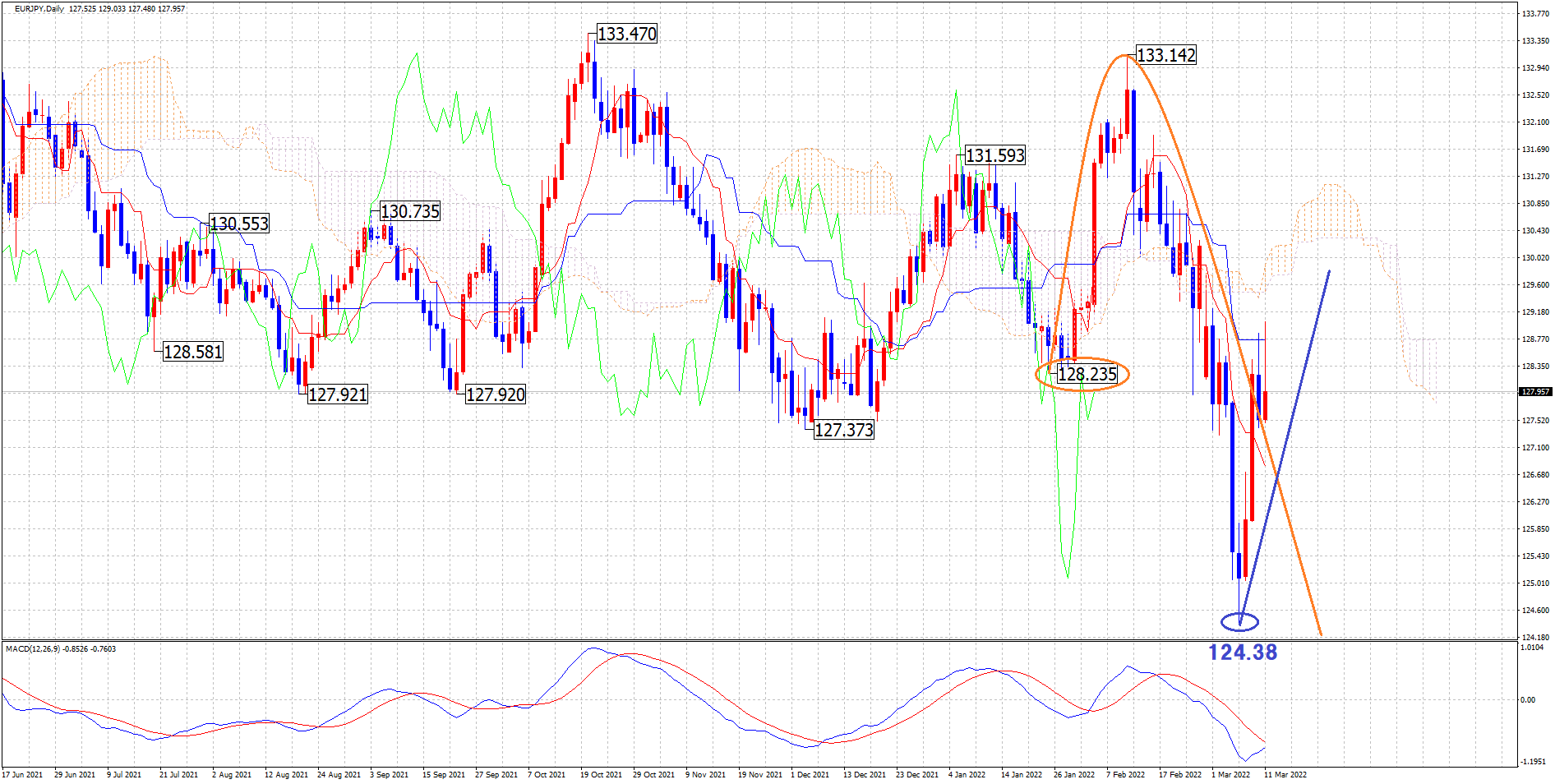
Task: Click the 17 Jun 2021 date label
Action: point(22,774)
